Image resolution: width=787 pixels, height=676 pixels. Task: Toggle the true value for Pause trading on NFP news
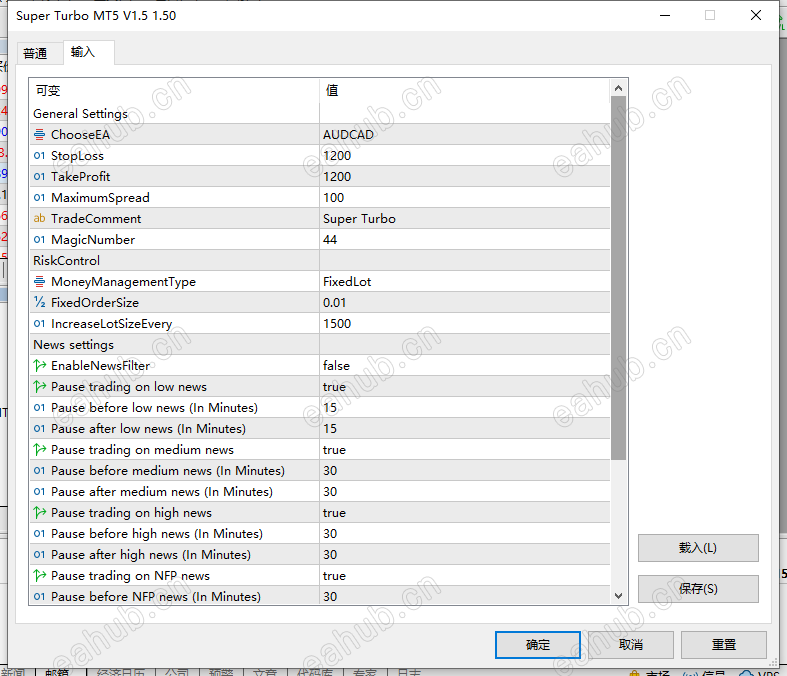click(465, 576)
